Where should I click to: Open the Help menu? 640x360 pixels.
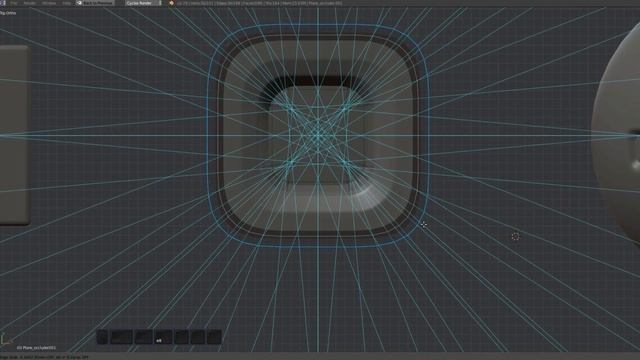pyautogui.click(x=67, y=3)
